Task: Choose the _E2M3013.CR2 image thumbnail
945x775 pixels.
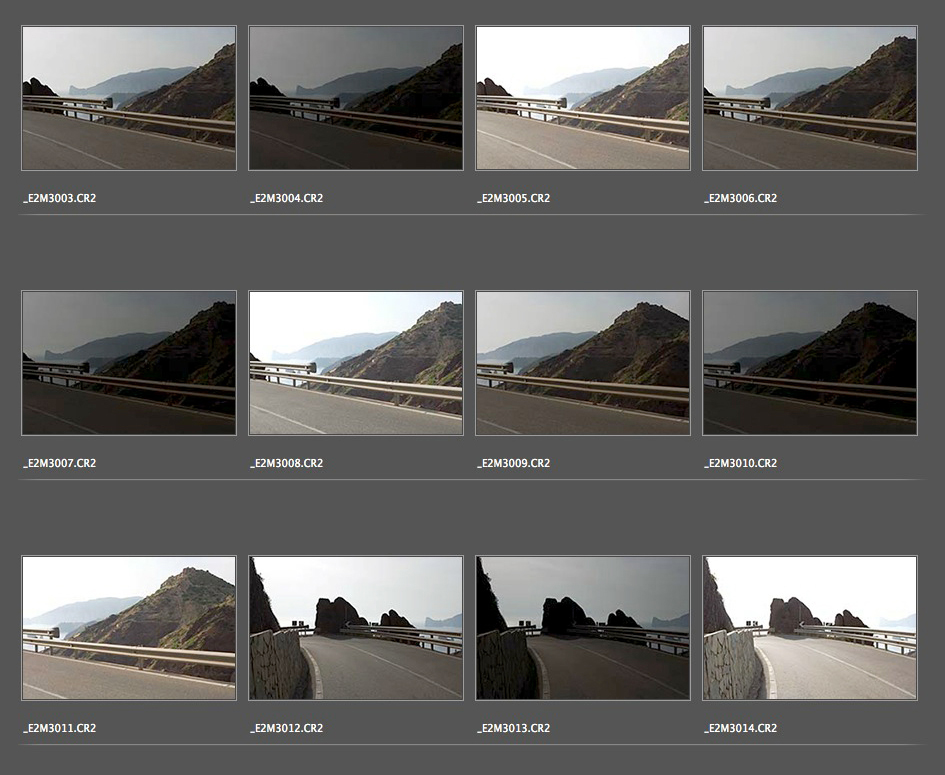Action: (583, 628)
